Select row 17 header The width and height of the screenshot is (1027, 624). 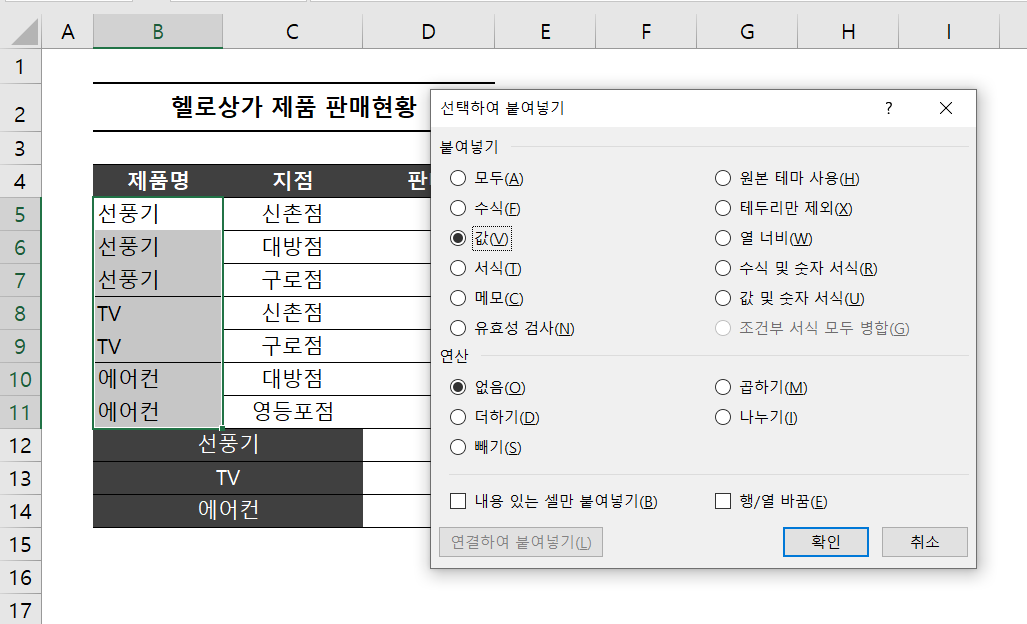pyautogui.click(x=20, y=610)
